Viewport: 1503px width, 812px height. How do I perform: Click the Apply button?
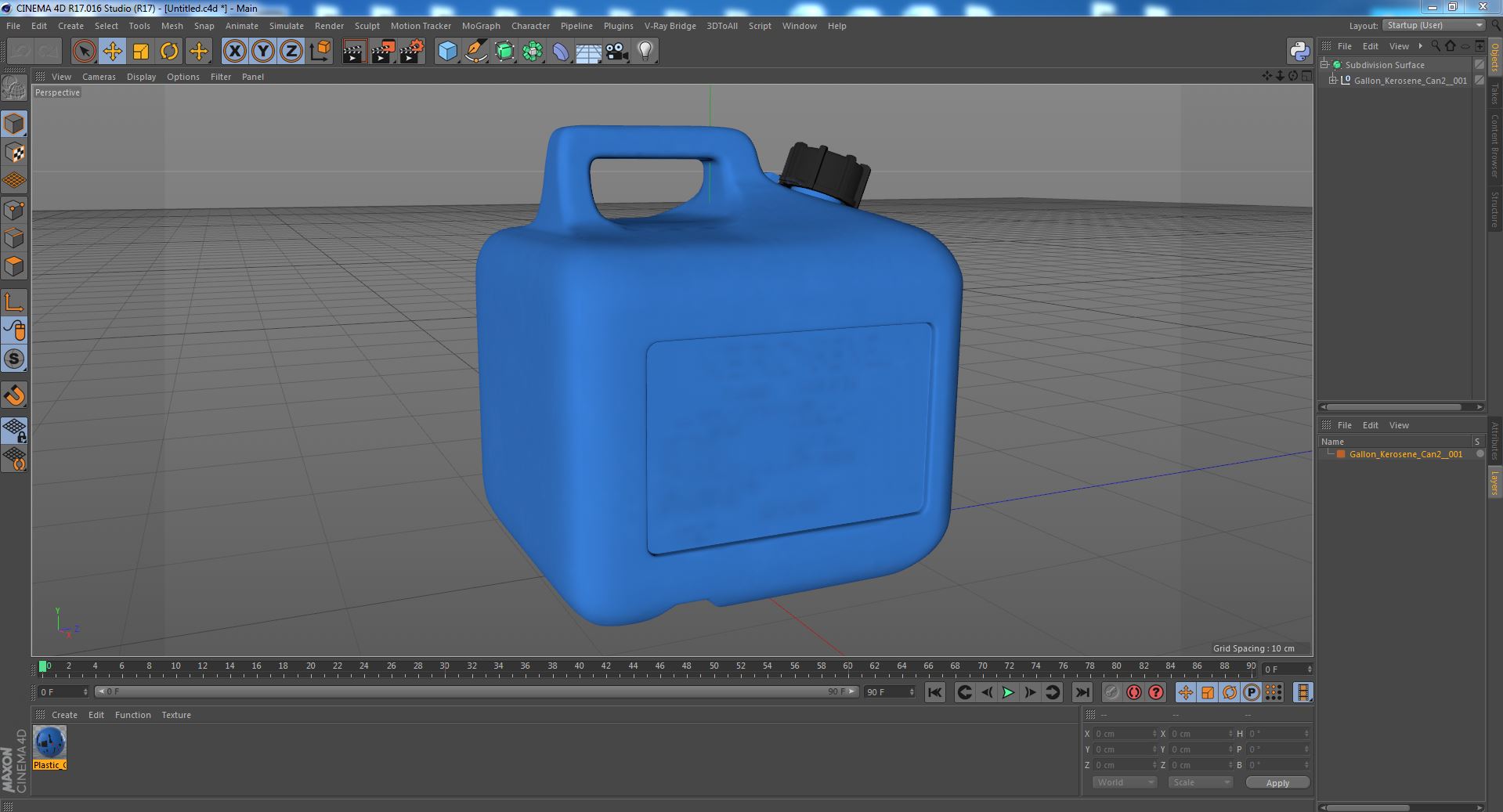[x=1277, y=782]
